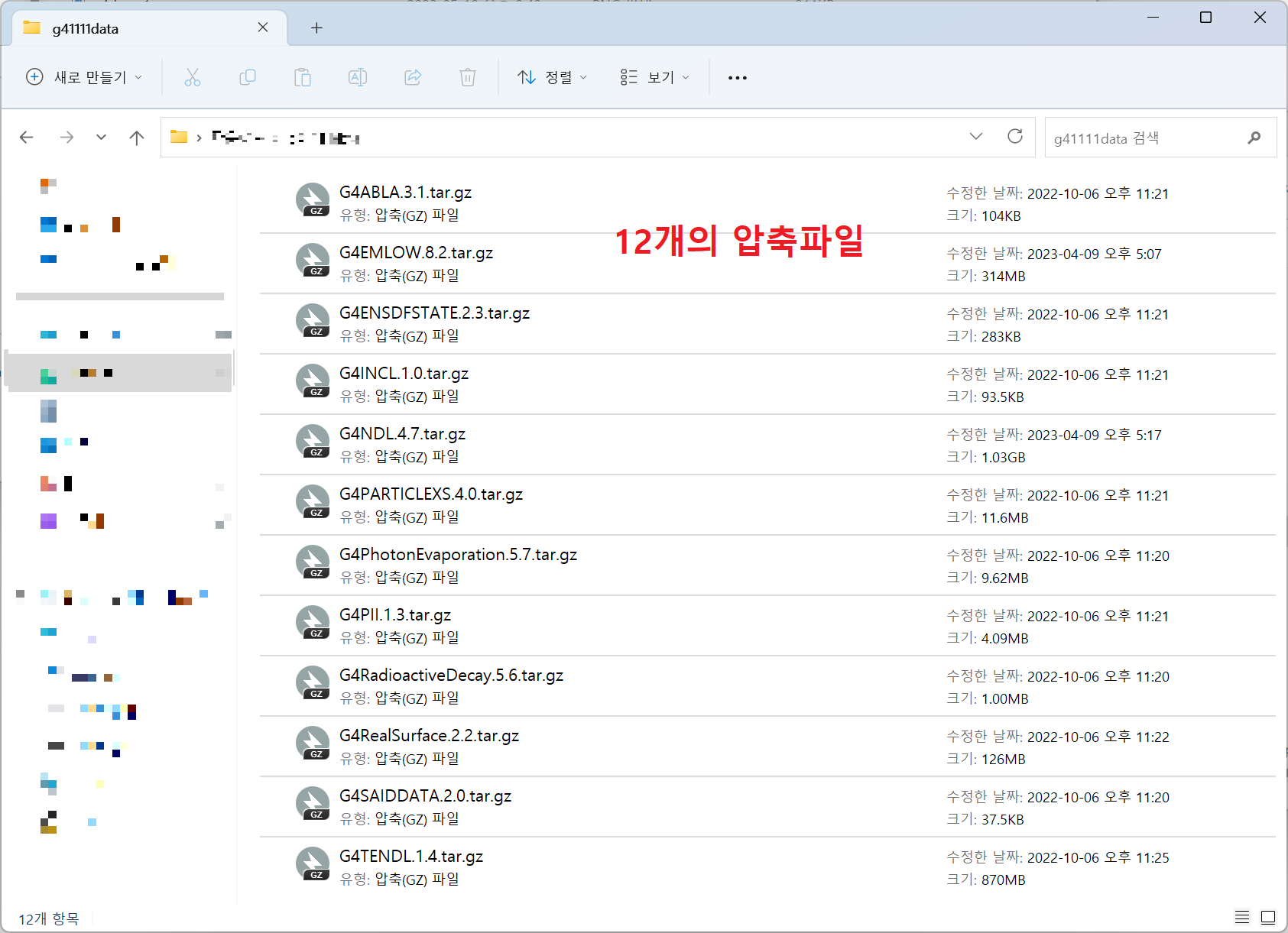This screenshot has height=933, width=1288.
Task: Click the Cut scissors icon in toolbar
Action: coord(193,77)
